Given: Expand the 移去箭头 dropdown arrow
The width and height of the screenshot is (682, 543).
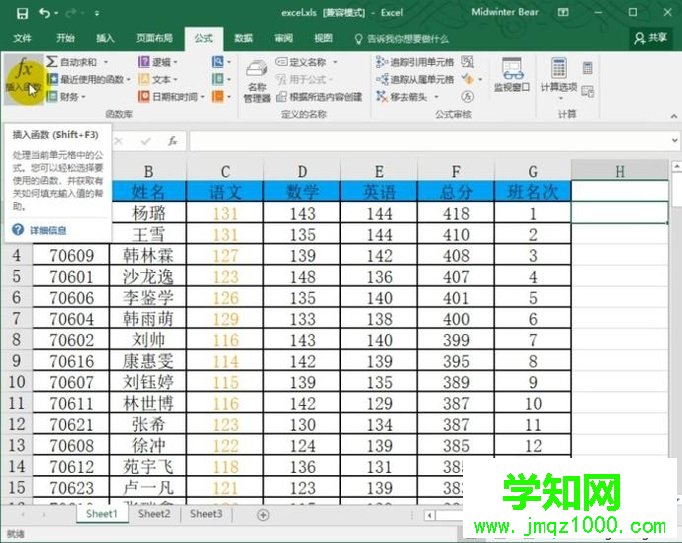Looking at the screenshot, I should tap(436, 97).
